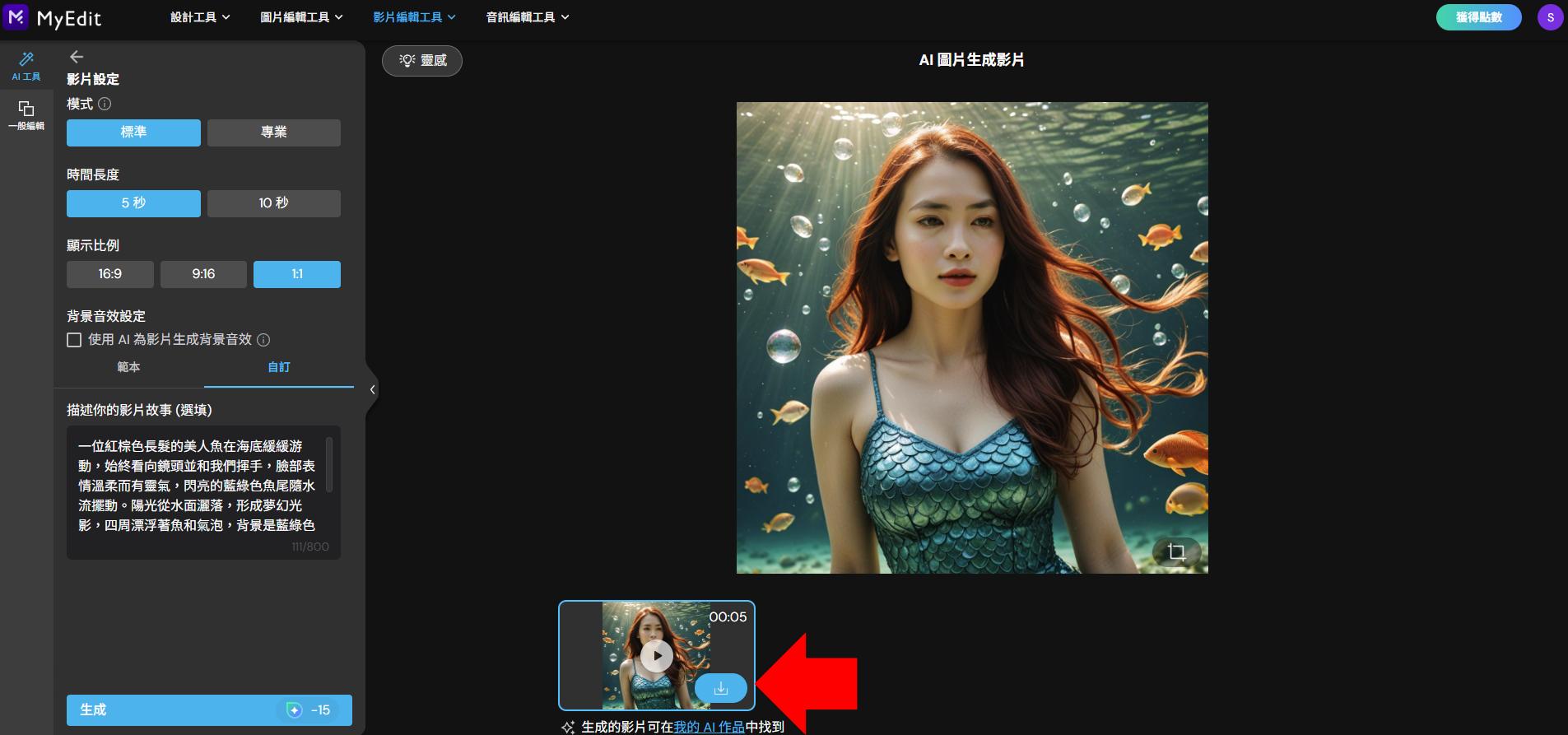Go back using the left arrow
Viewport: 1568px width, 735px height.
tap(77, 57)
